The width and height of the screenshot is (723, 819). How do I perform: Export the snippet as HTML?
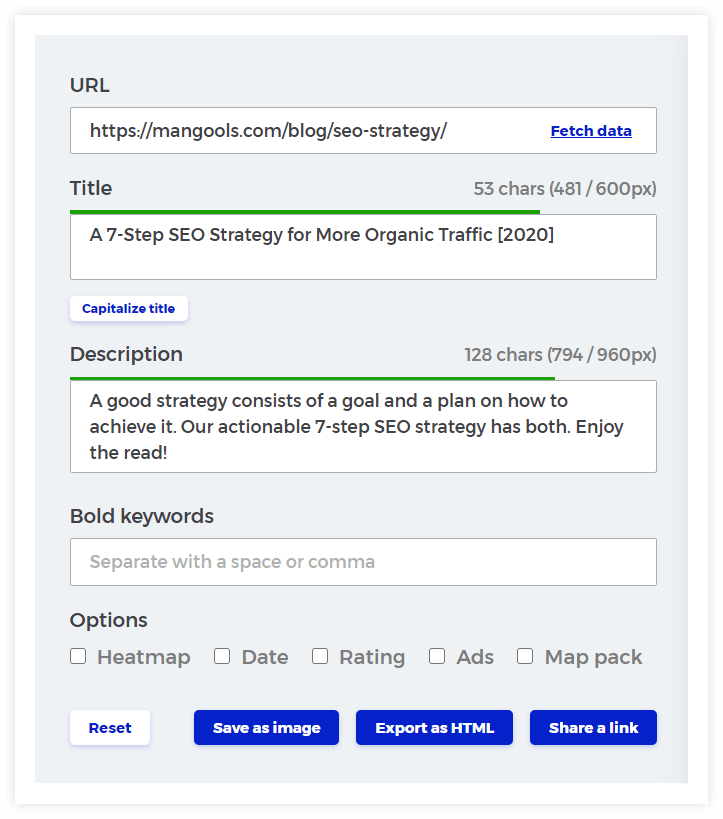[434, 728]
